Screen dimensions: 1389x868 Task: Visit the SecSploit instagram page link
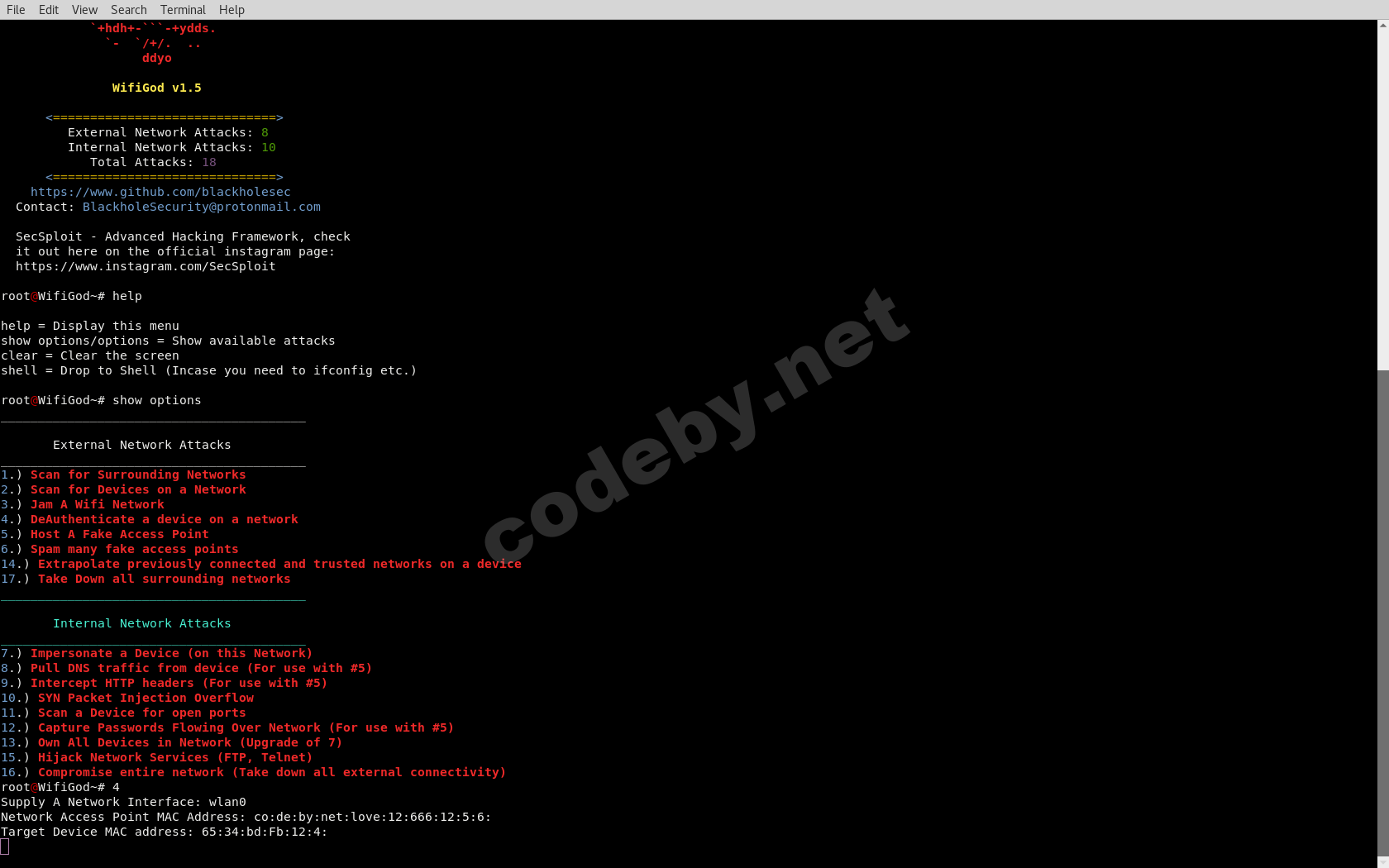146,266
